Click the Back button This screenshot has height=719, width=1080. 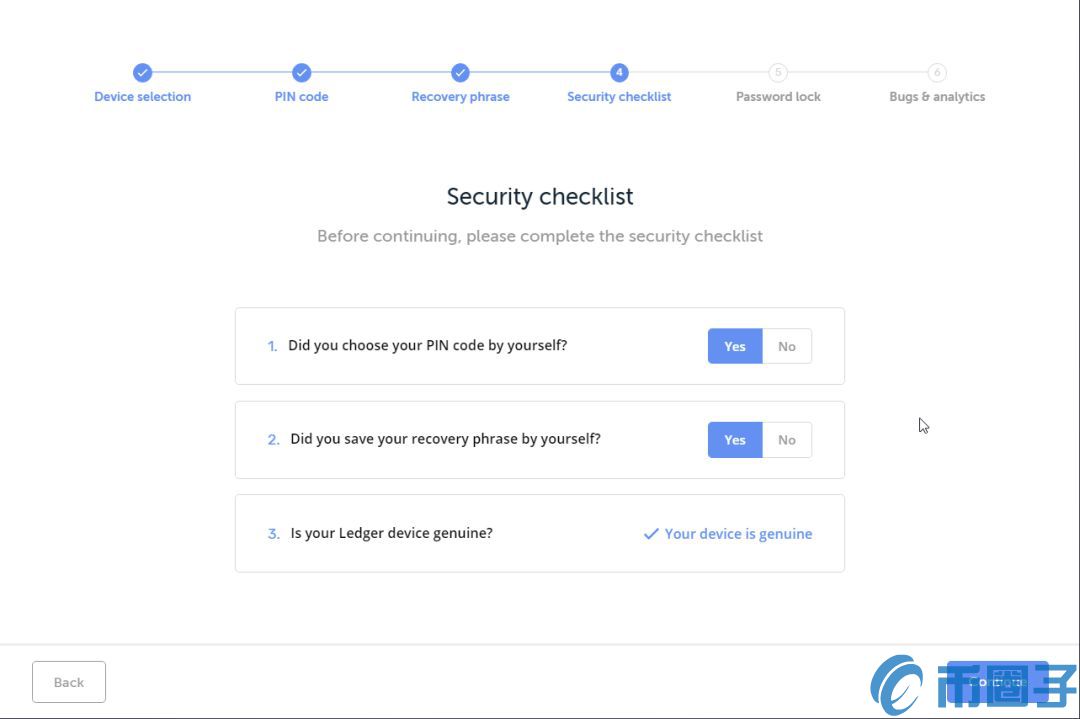tap(69, 682)
